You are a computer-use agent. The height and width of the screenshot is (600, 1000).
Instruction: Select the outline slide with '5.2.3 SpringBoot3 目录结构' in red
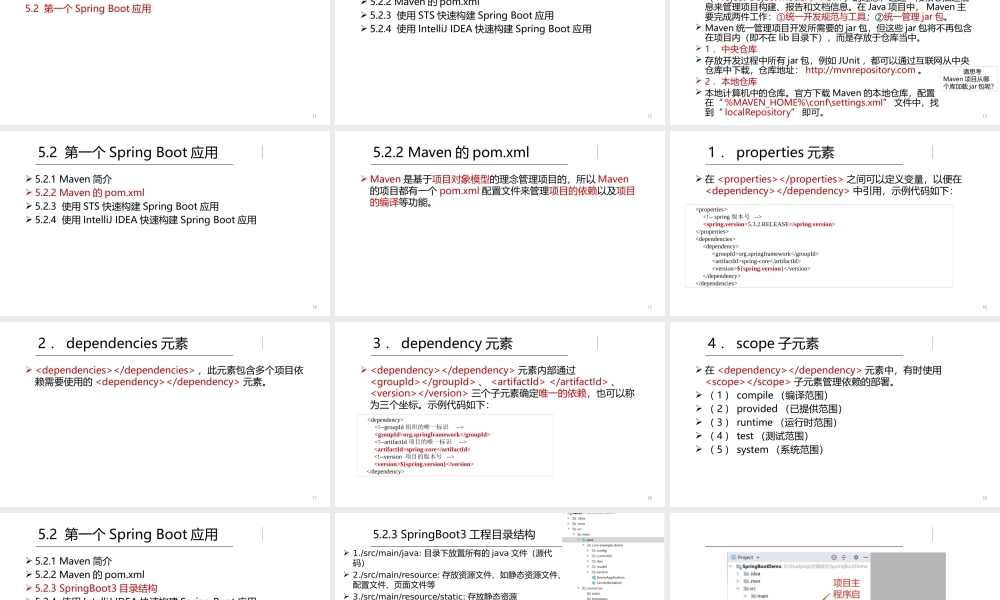pos(165,557)
